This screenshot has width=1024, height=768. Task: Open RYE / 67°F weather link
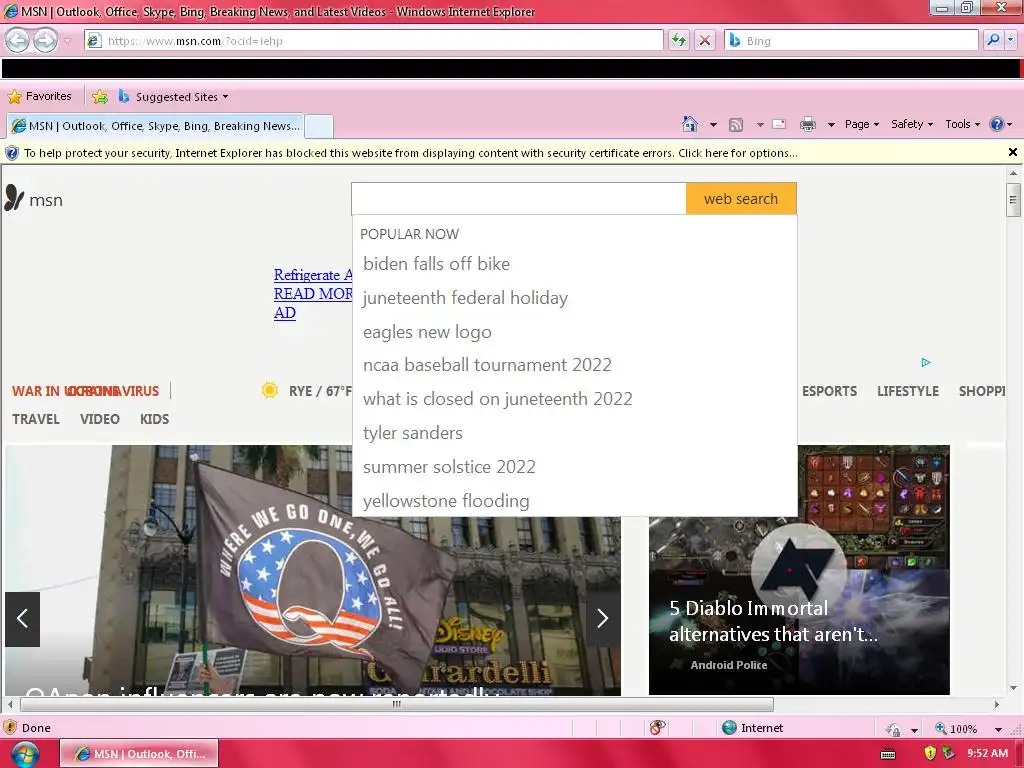point(320,391)
